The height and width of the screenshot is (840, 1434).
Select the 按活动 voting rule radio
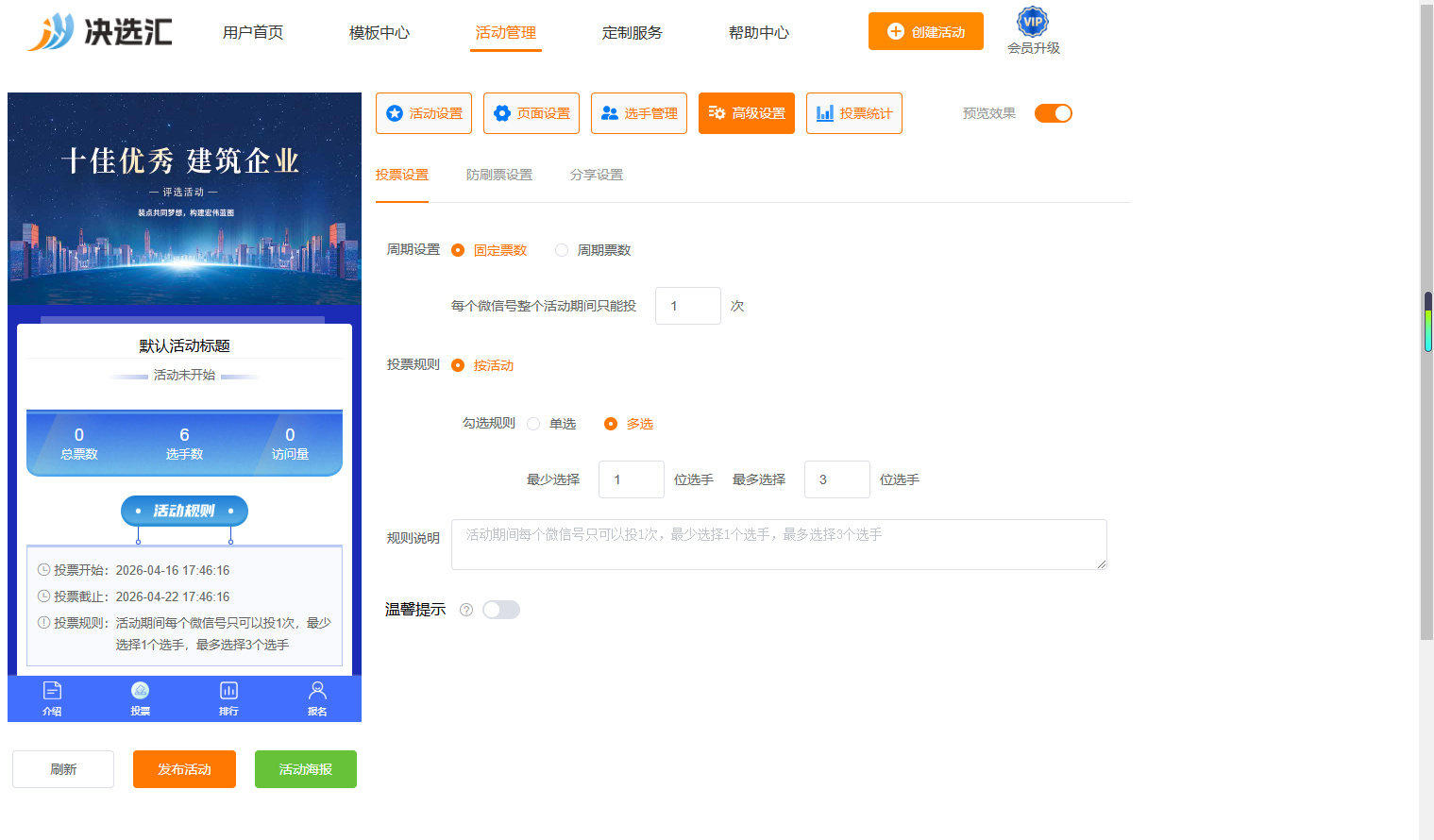(458, 365)
